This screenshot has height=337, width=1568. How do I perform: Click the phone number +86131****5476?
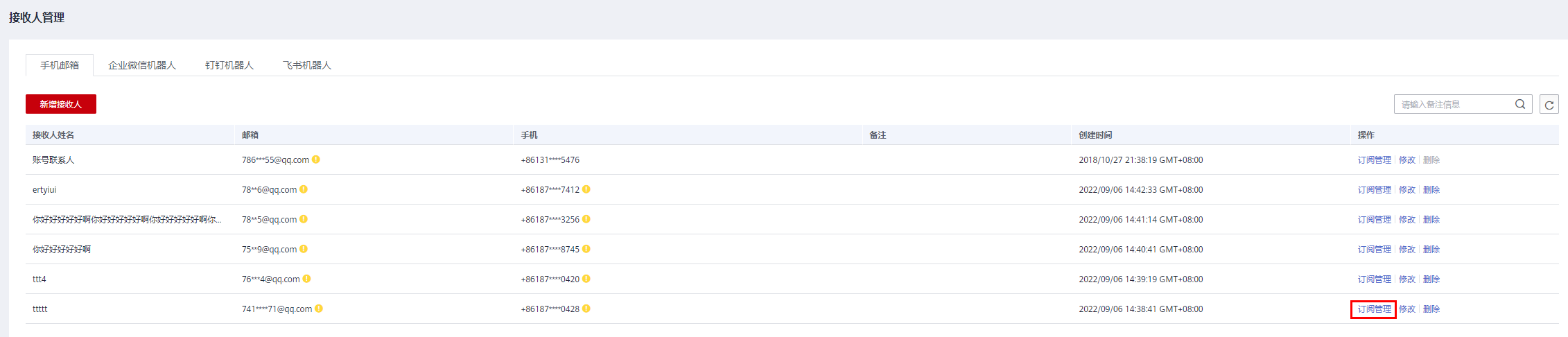pos(550,160)
